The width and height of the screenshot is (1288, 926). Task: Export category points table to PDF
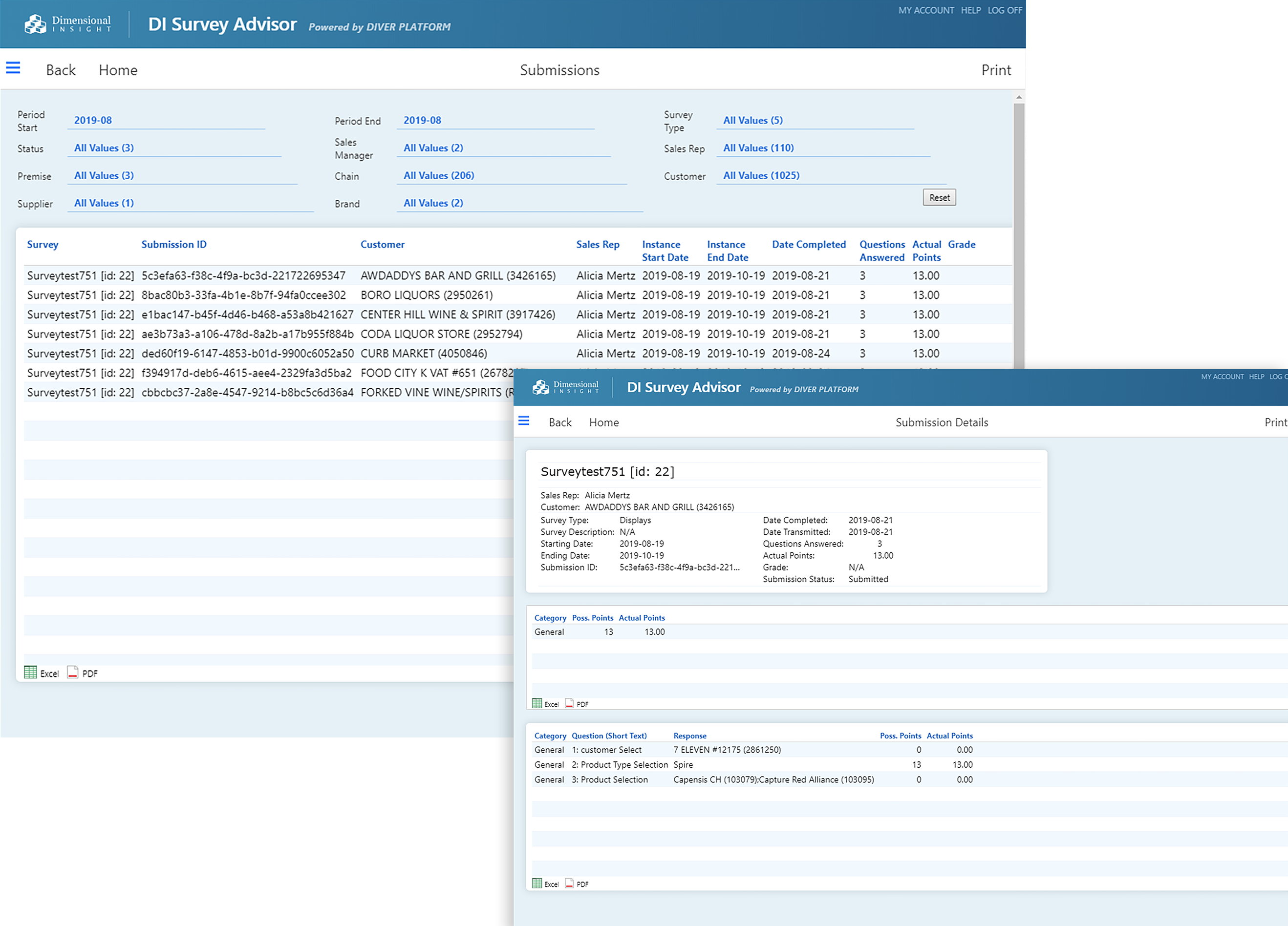[577, 703]
